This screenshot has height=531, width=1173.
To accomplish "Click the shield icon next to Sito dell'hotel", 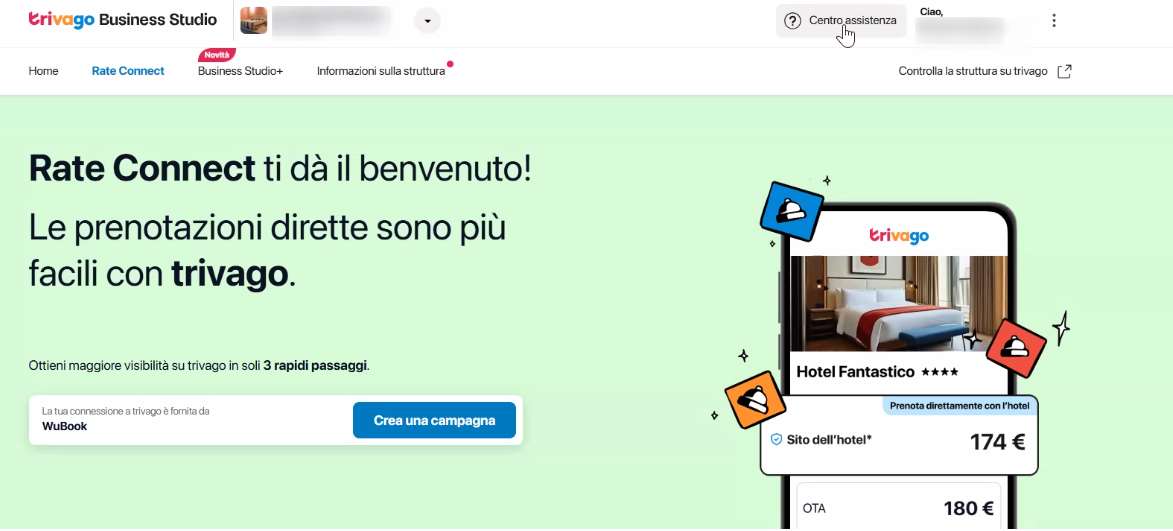I will click(x=777, y=440).
